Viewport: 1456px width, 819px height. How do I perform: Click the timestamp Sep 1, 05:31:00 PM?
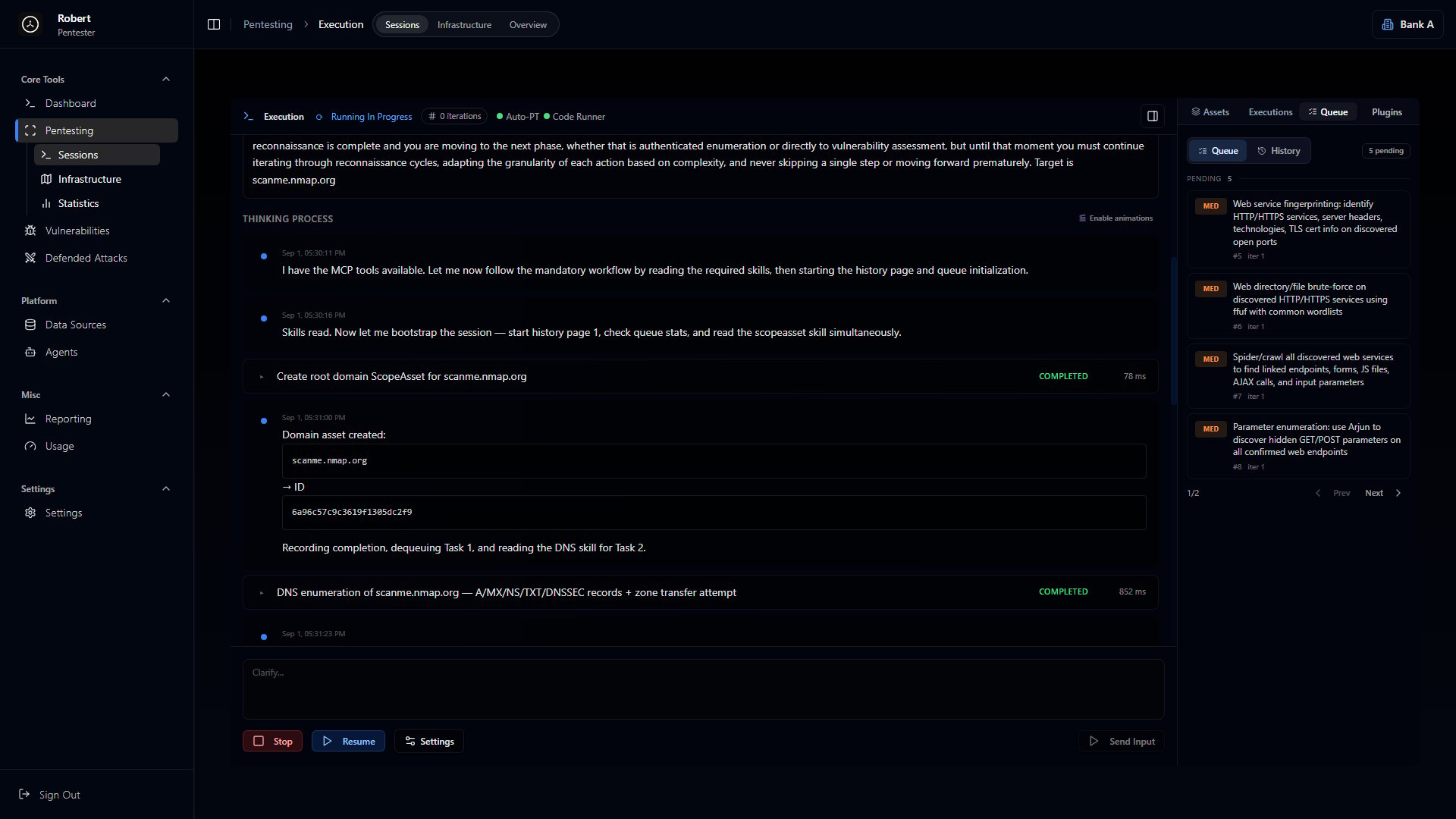coord(313,418)
